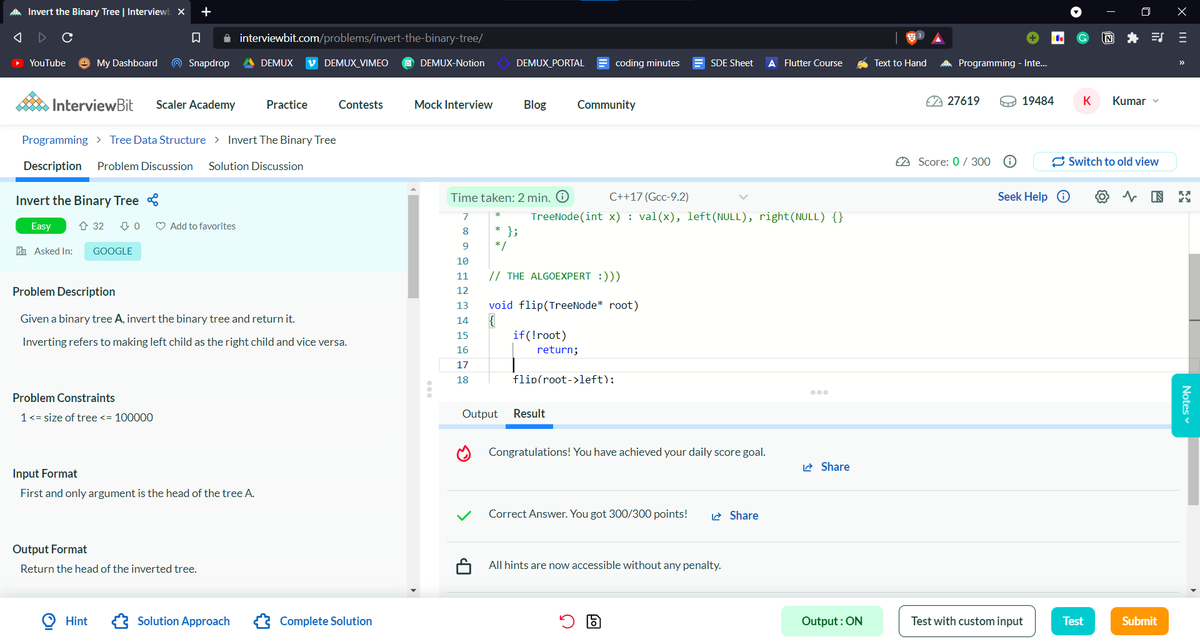Go to Mock Interview
Screen dimensions: 1200x644
[453, 105]
